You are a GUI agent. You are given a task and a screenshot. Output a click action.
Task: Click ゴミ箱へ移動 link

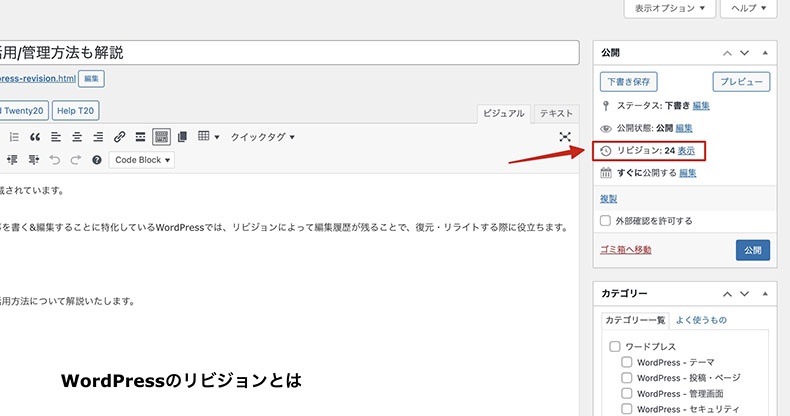coord(626,250)
